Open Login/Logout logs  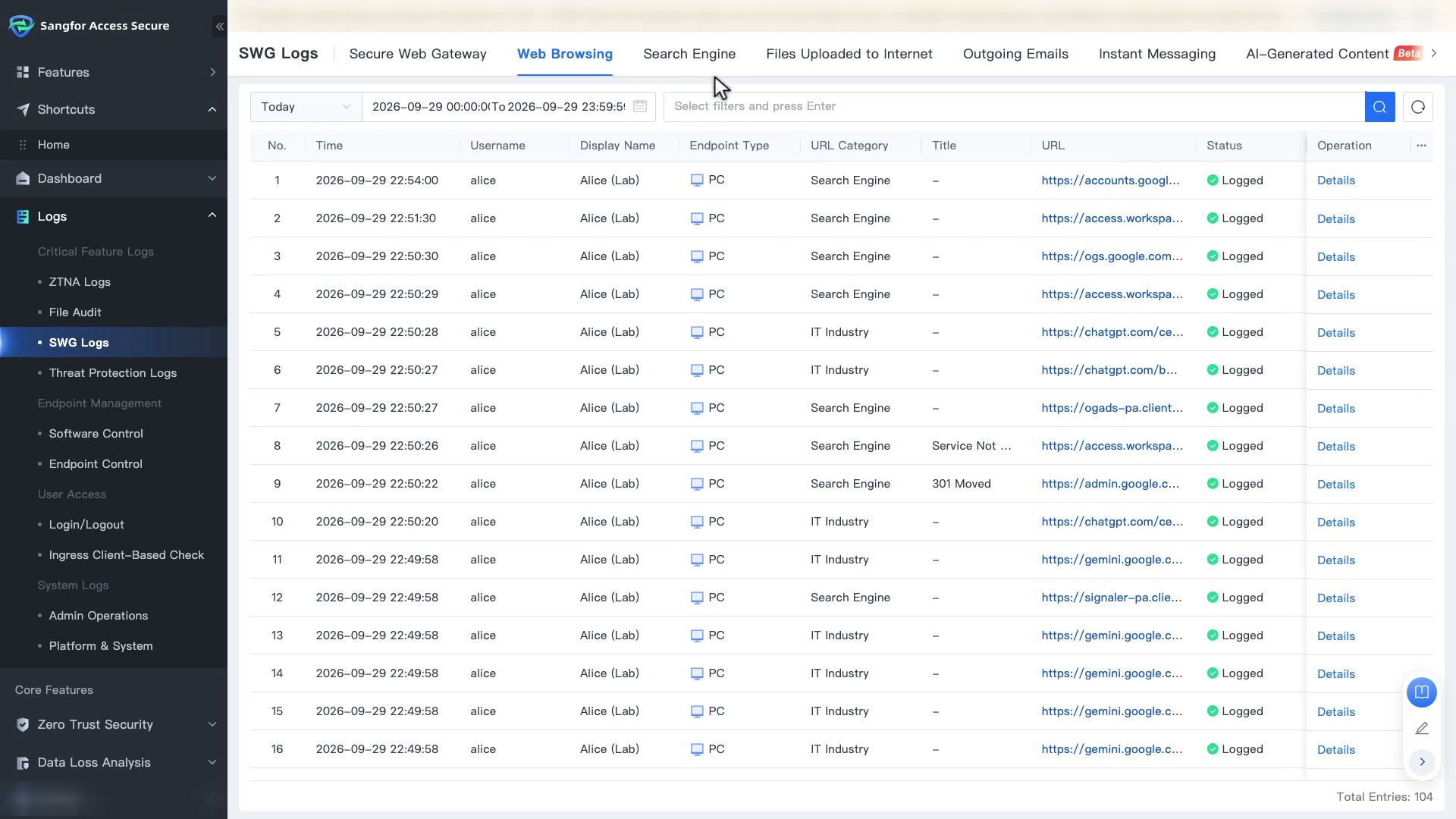tap(86, 525)
